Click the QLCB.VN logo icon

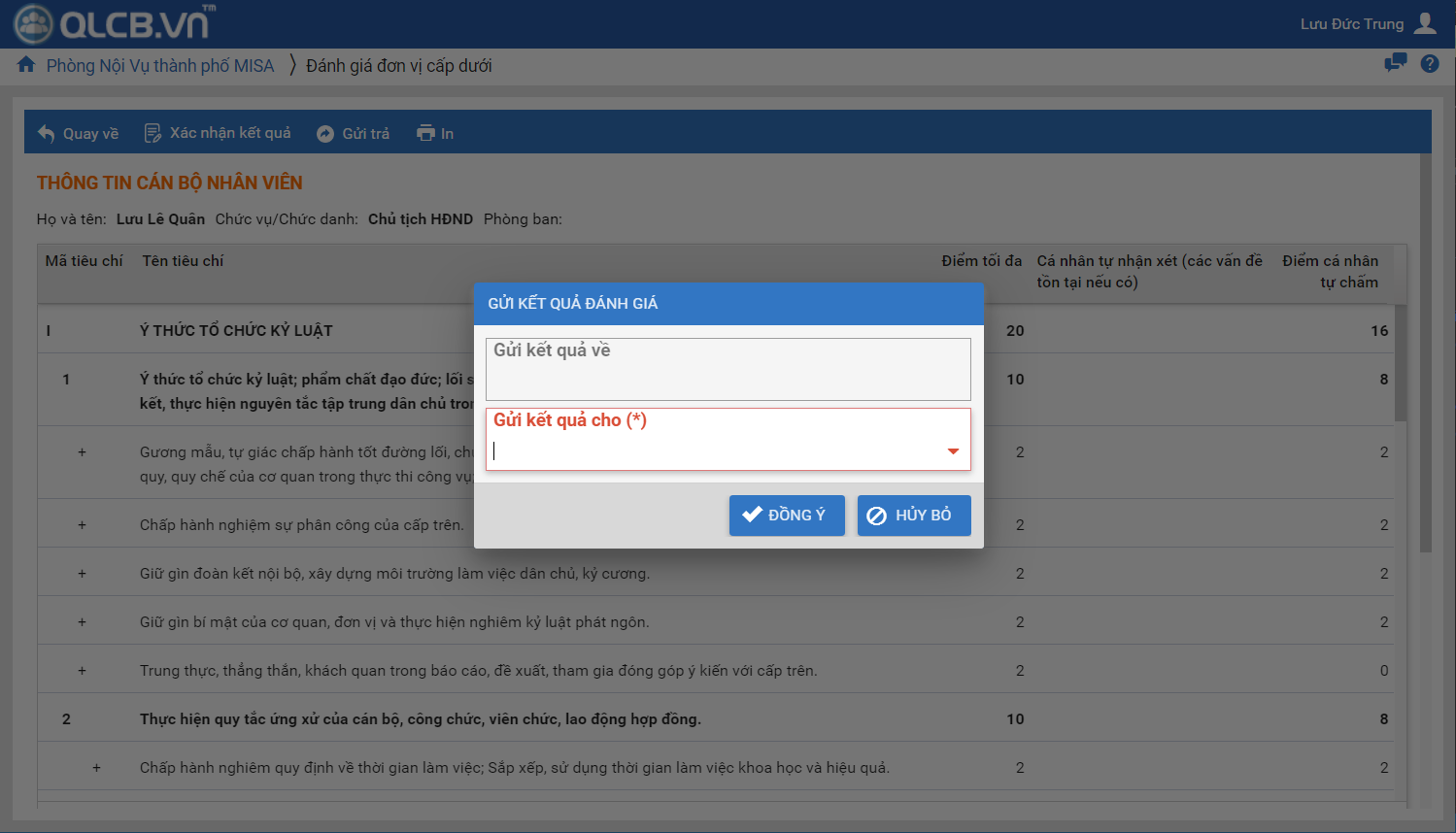[x=33, y=24]
